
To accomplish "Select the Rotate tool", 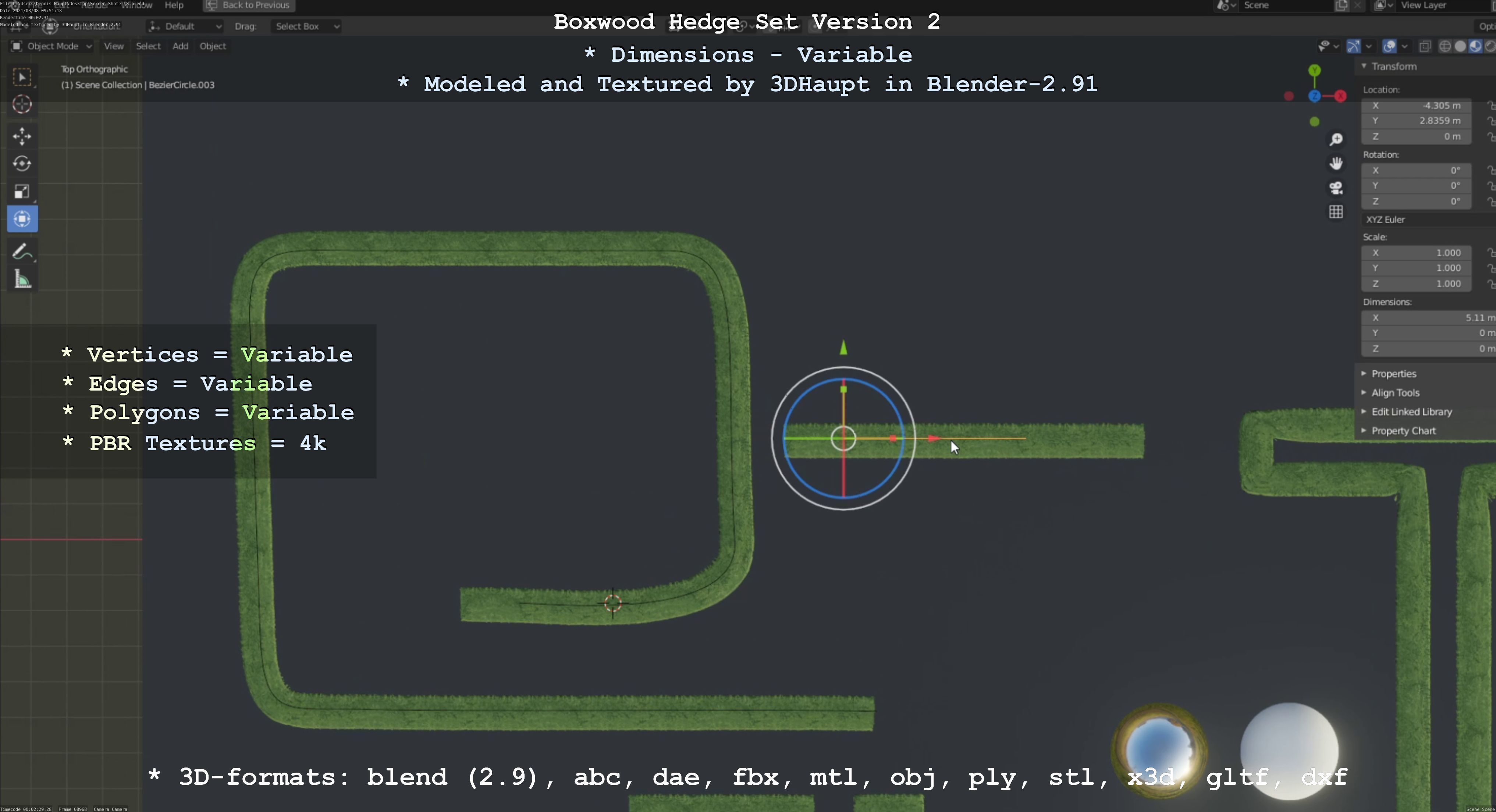I will click(x=22, y=164).
